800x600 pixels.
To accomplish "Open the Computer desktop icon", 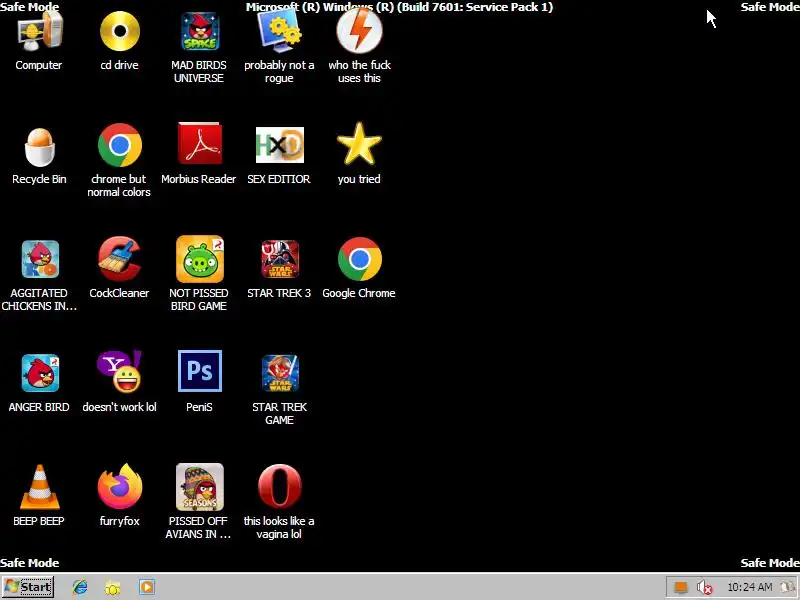I will pos(39,32).
